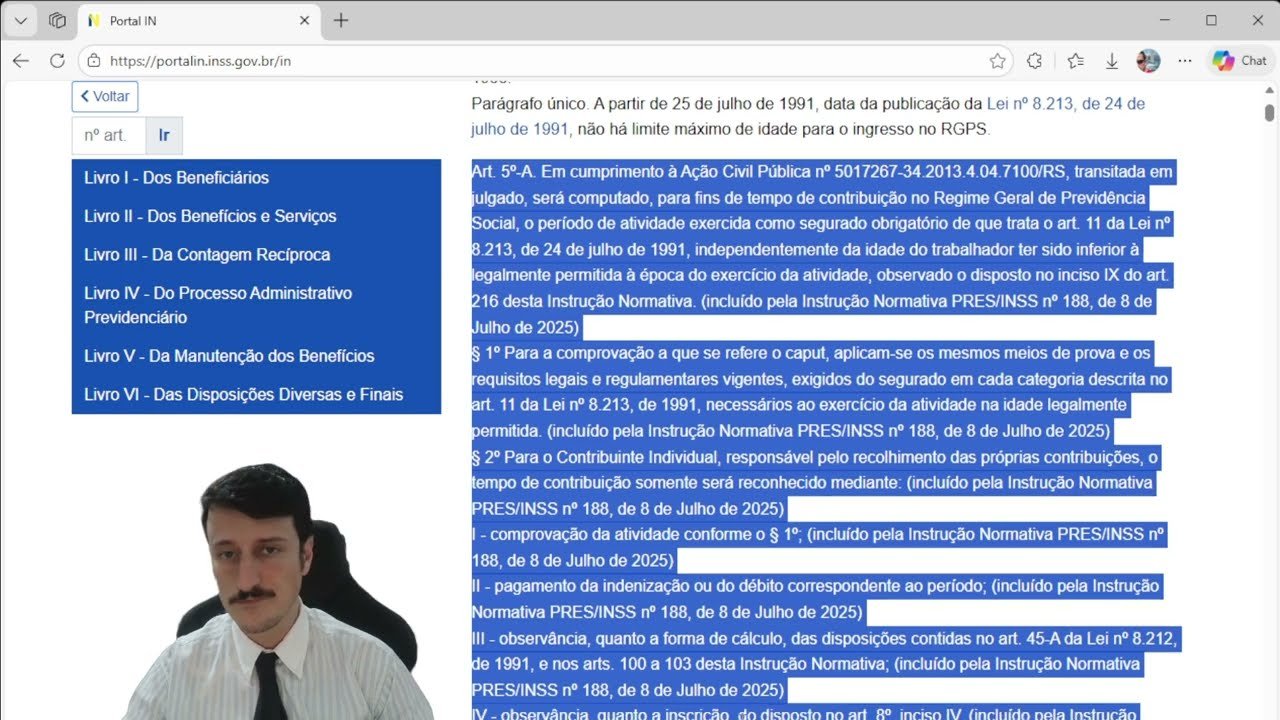Close the Portal IN tab

[x=305, y=20]
